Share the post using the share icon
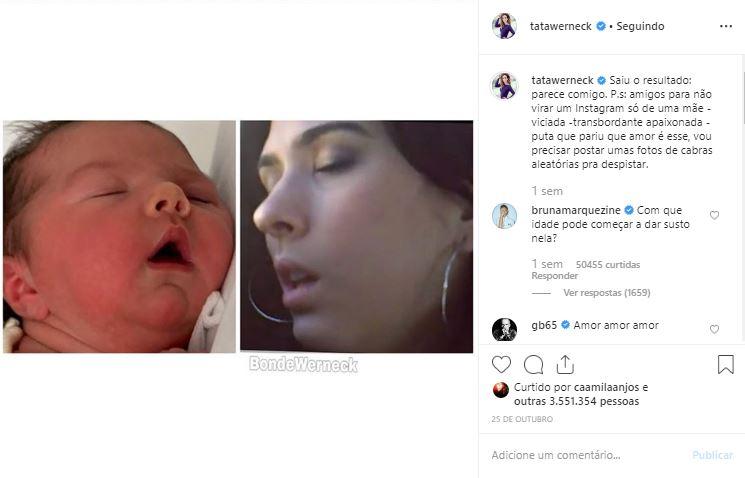The width and height of the screenshot is (745, 478). (564, 365)
